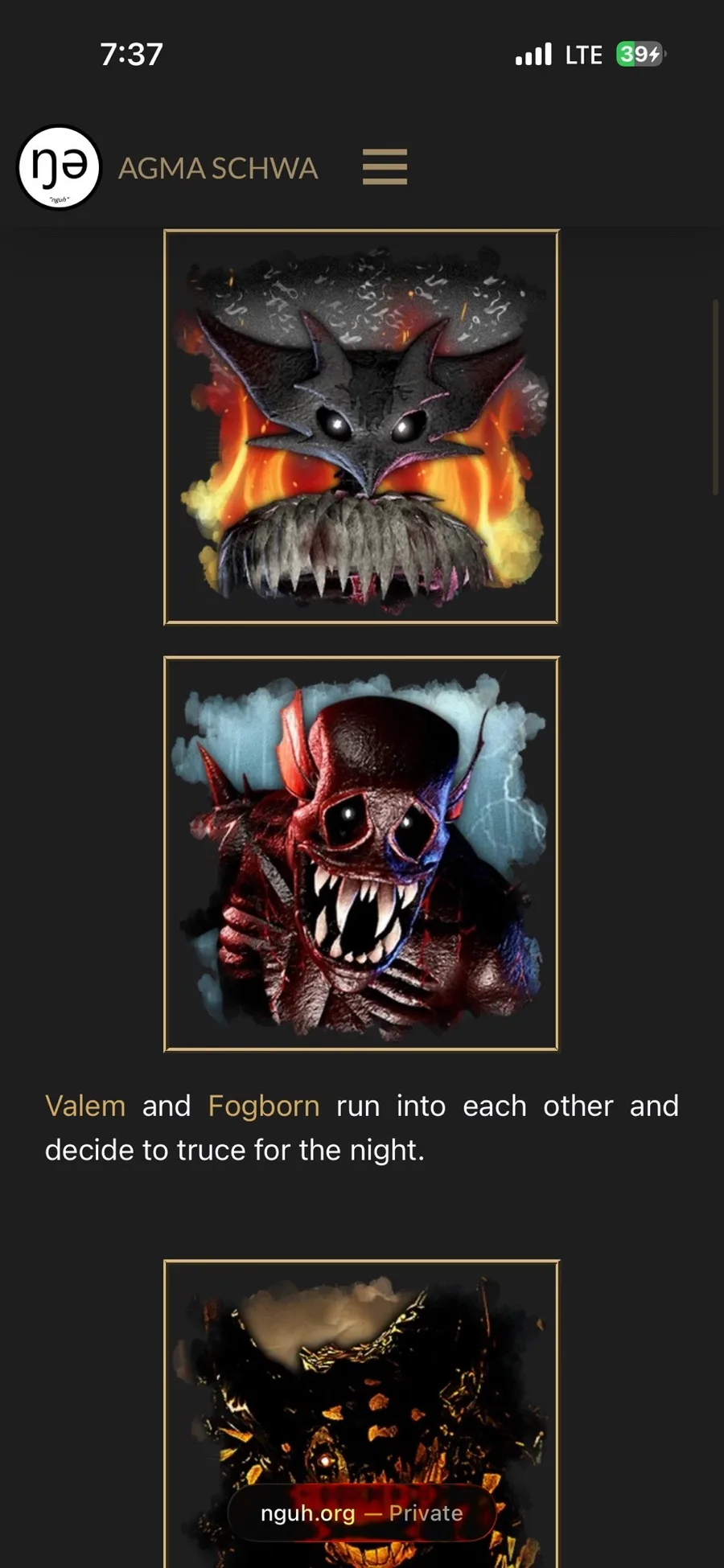The width and height of the screenshot is (724, 1568).
Task: Open the hamburger navigation menu
Action: (x=385, y=166)
